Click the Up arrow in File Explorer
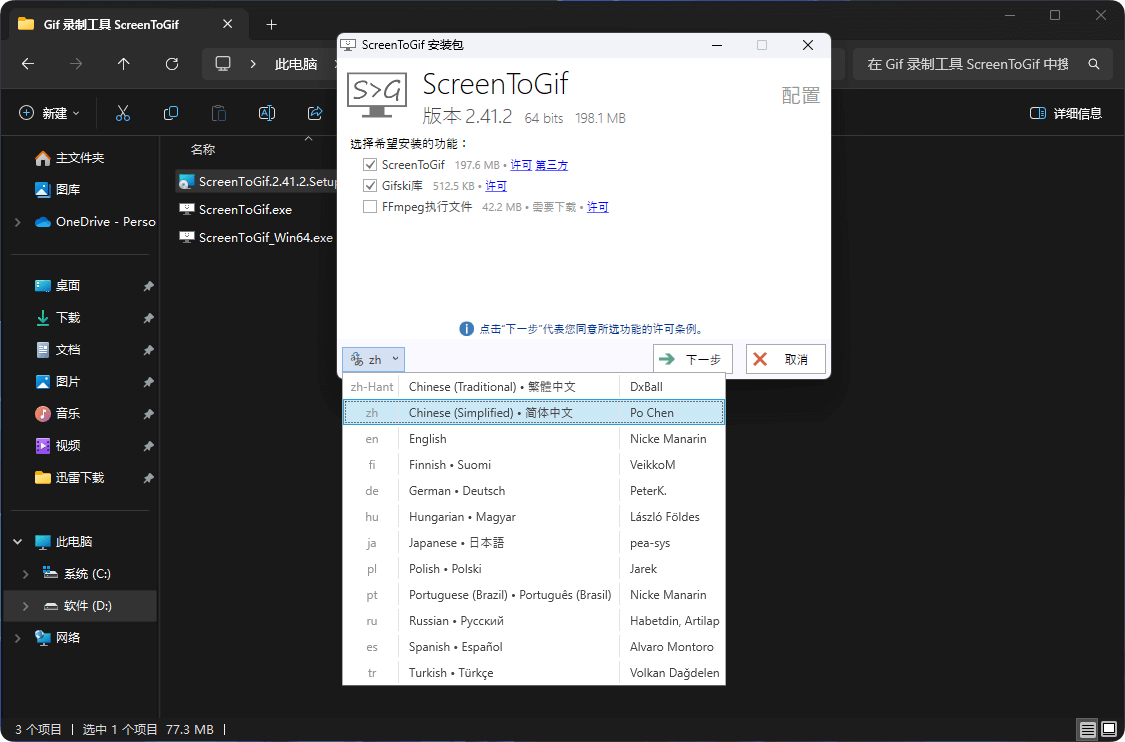Viewport: 1125px width, 742px height. 123,64
